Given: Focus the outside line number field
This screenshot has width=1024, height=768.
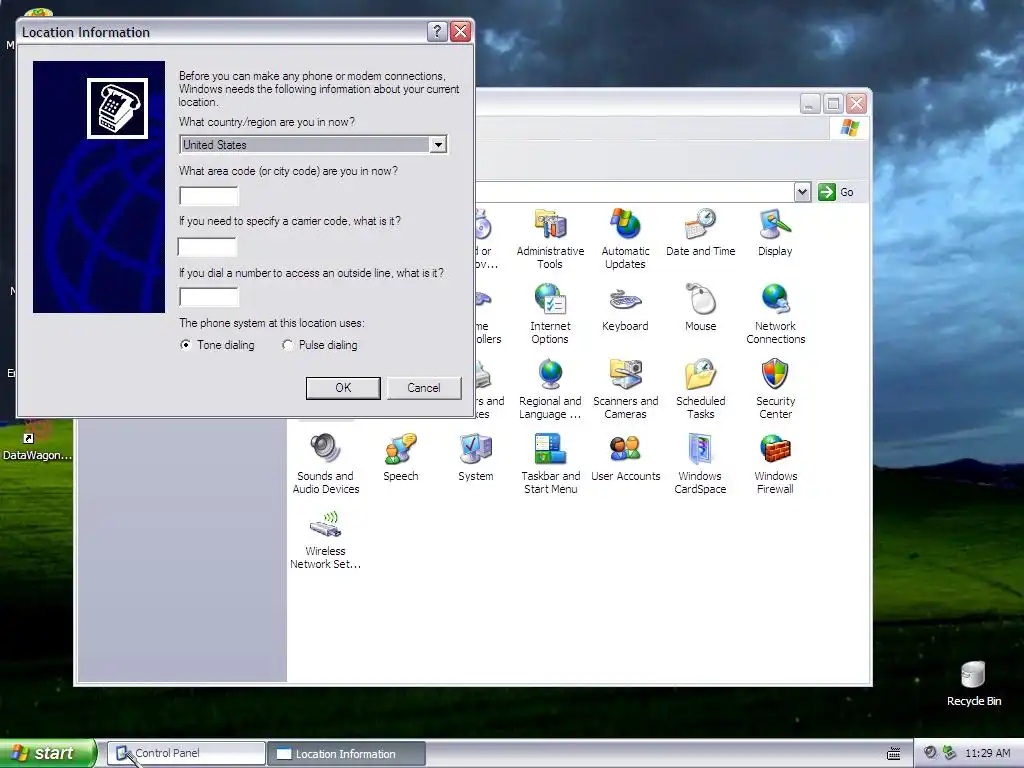Looking at the screenshot, I should click(x=209, y=297).
